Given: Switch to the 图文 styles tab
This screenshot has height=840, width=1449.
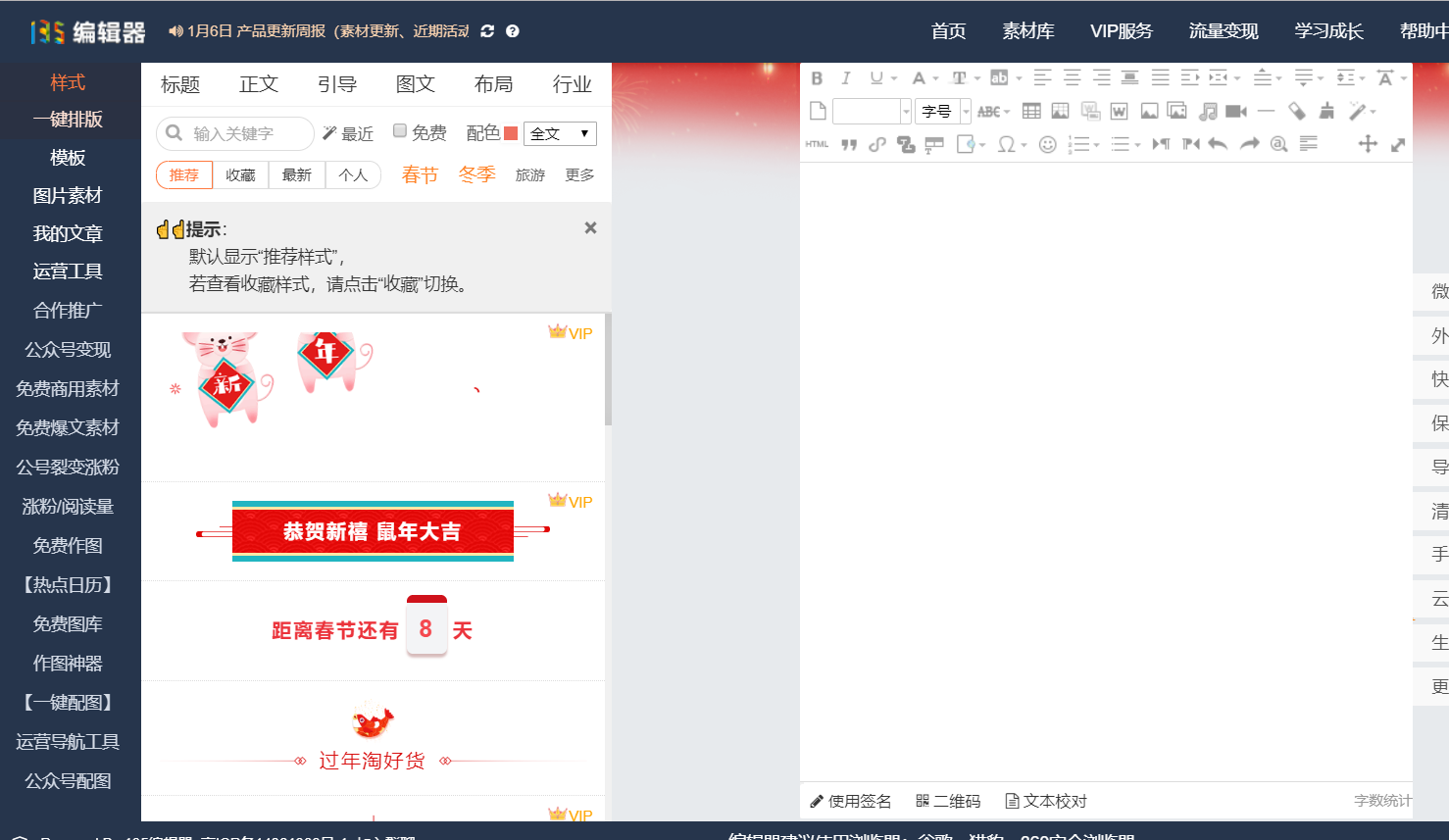Looking at the screenshot, I should point(415,83).
